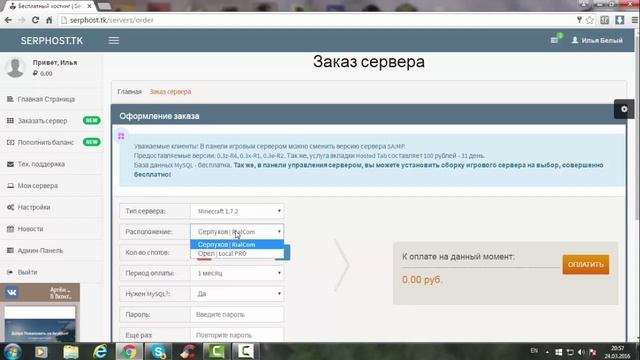Click the Еще раз password repeat field
640x360 pixels.
(x=237, y=335)
